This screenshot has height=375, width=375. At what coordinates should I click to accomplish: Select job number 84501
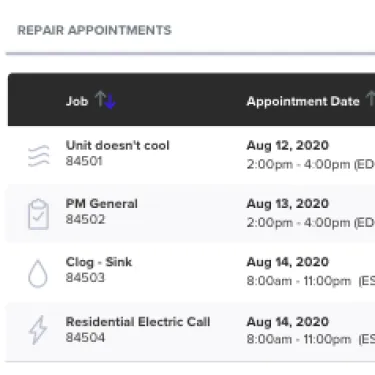tap(84, 161)
